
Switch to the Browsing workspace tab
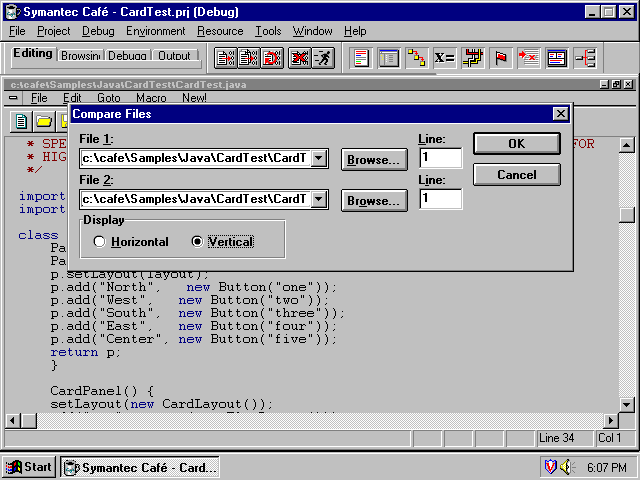pos(80,56)
